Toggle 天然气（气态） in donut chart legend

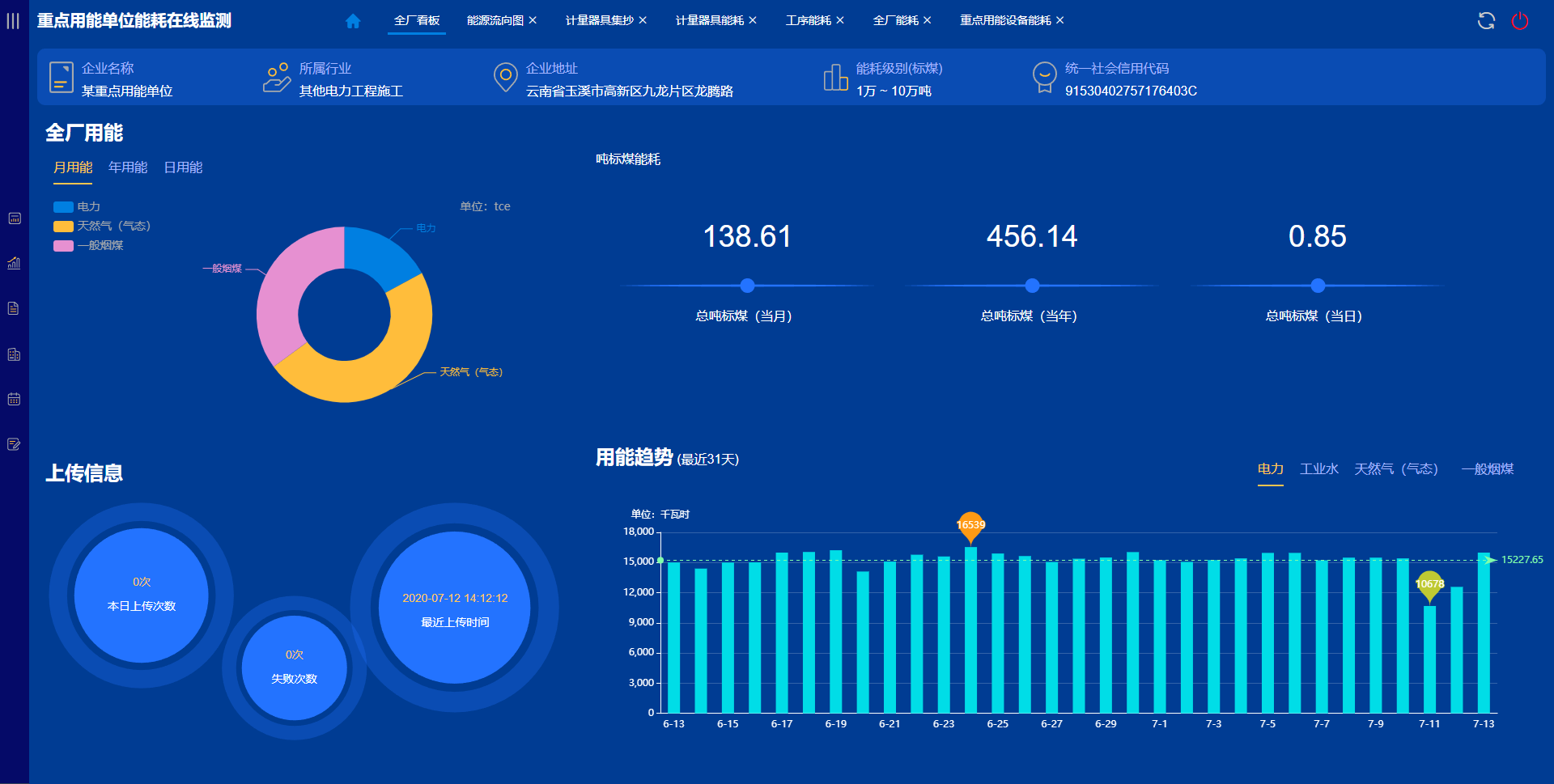point(102,227)
